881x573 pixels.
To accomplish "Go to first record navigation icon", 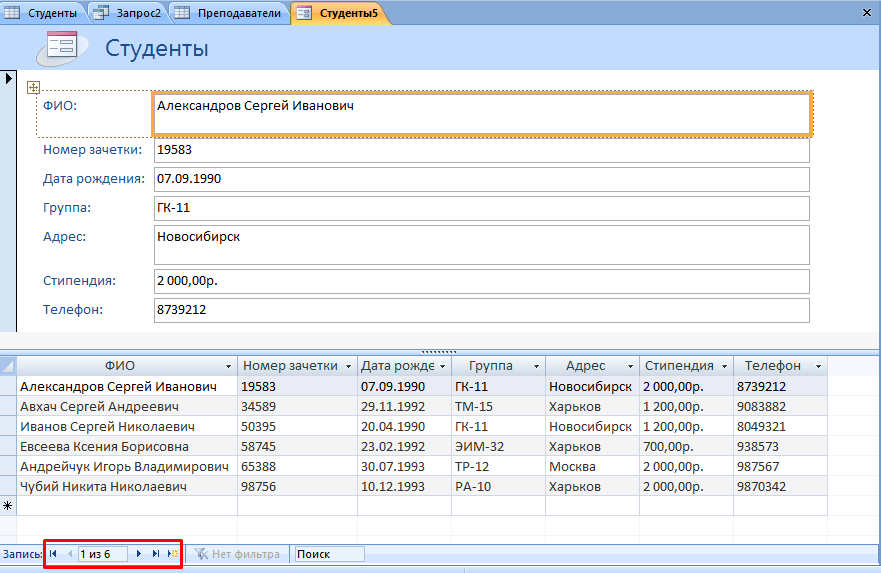I will [x=53, y=554].
